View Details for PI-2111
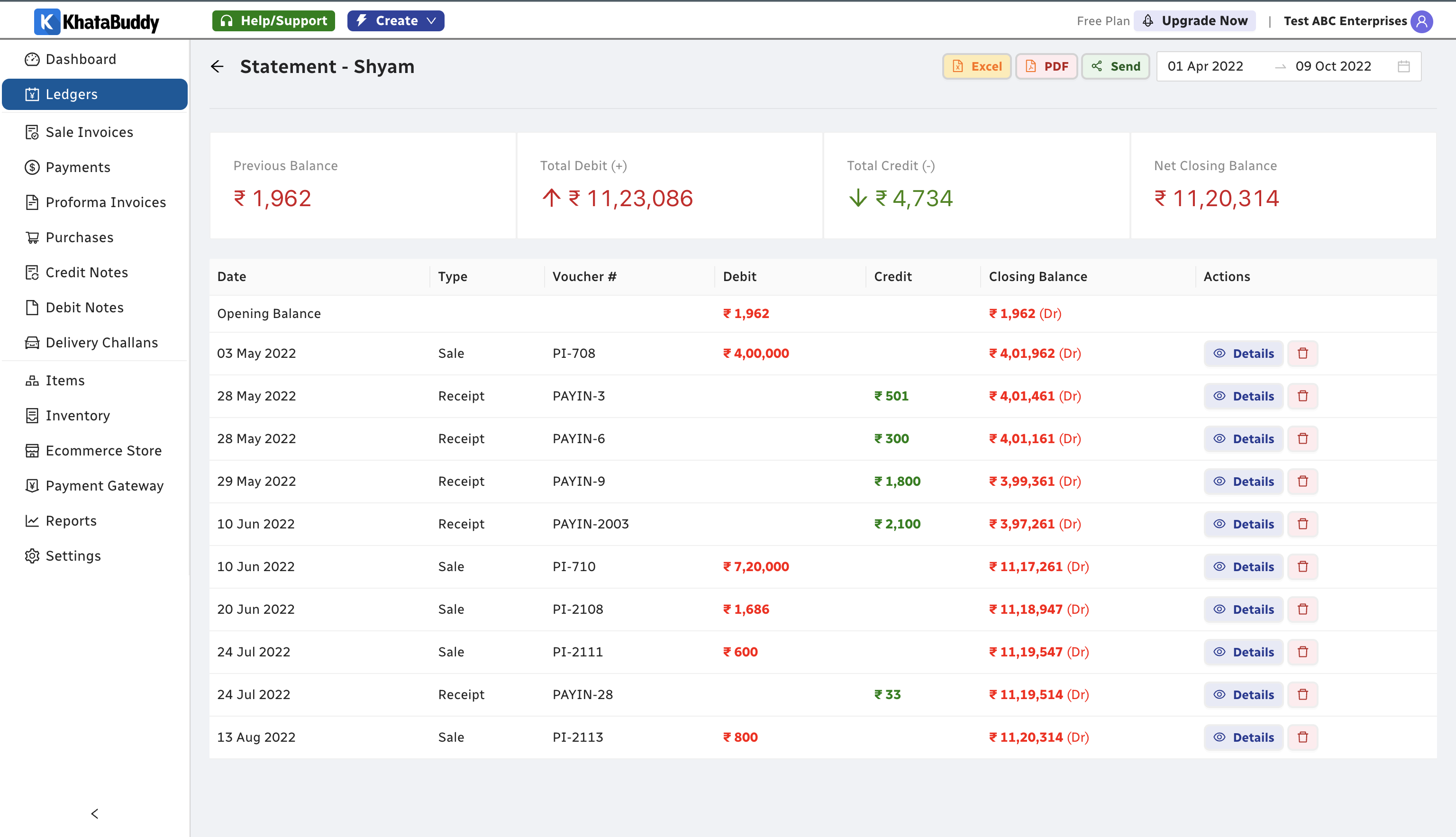 (1243, 652)
